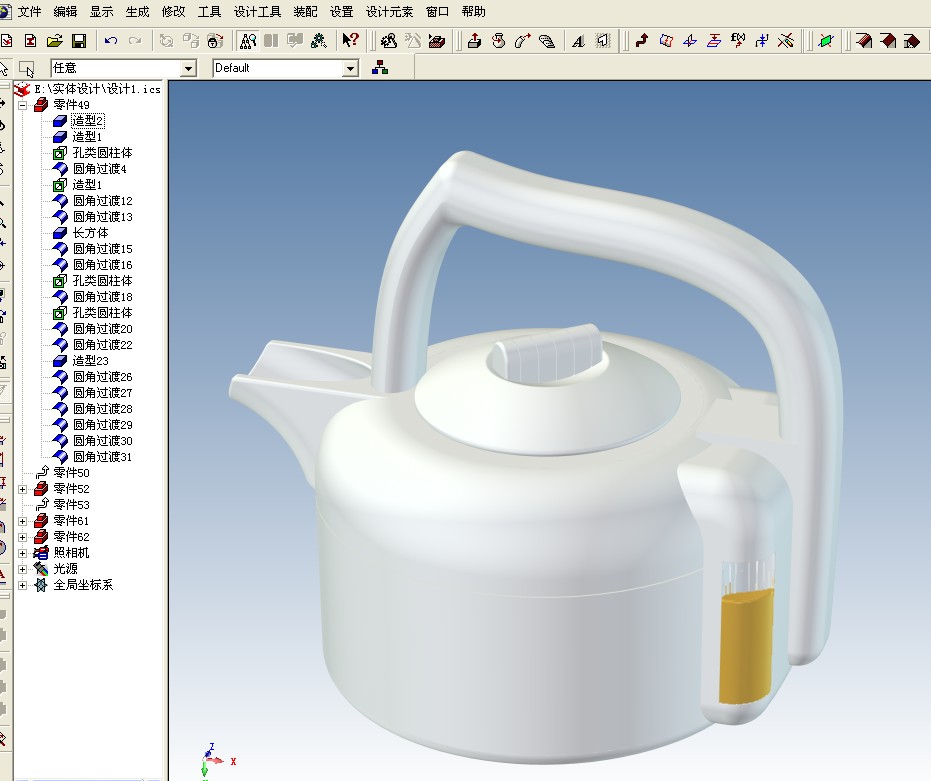Select 圆角过渡12 in the design tree
Viewport: 931px width, 781px height.
(102, 201)
